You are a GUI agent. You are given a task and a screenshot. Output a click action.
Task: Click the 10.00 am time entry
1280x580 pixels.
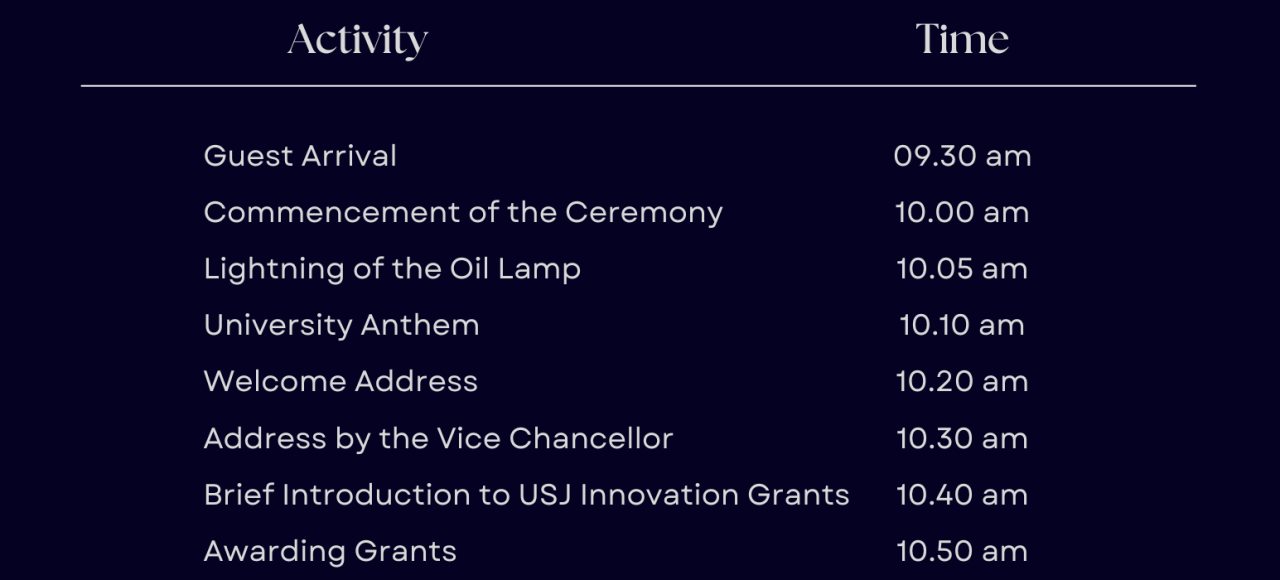962,212
